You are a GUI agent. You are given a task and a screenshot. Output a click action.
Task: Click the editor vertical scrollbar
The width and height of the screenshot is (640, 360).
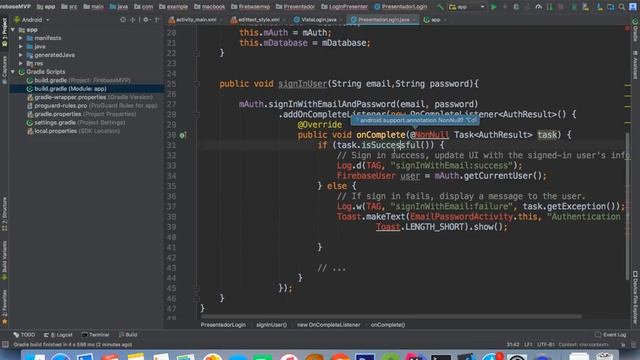[628, 206]
